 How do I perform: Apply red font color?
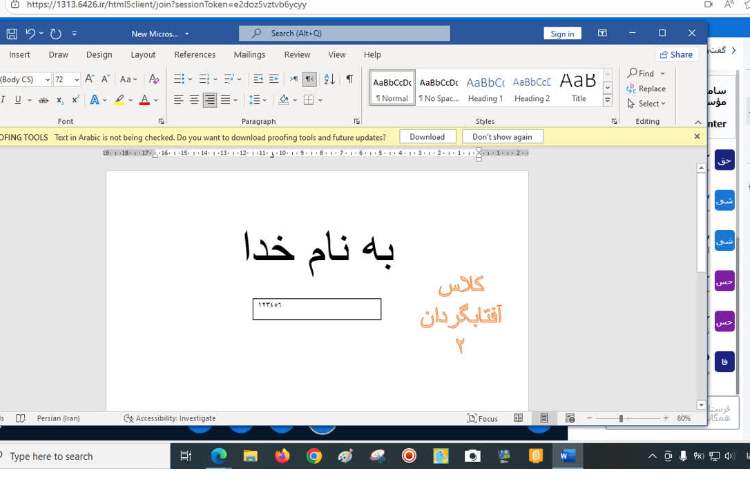[x=144, y=100]
